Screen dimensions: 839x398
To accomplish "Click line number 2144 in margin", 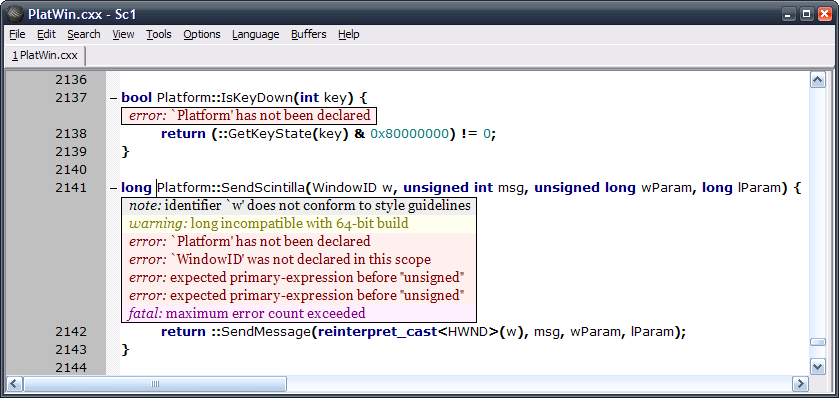I will coord(71,368).
